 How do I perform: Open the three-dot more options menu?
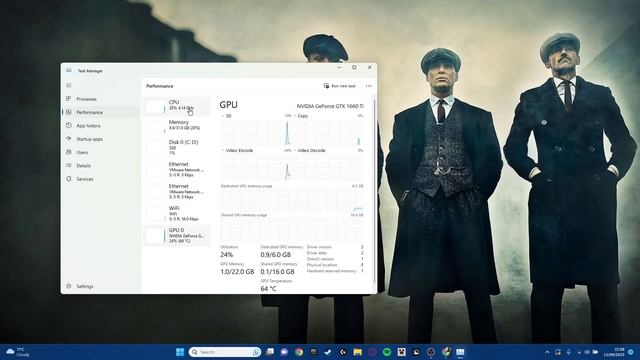[369, 86]
